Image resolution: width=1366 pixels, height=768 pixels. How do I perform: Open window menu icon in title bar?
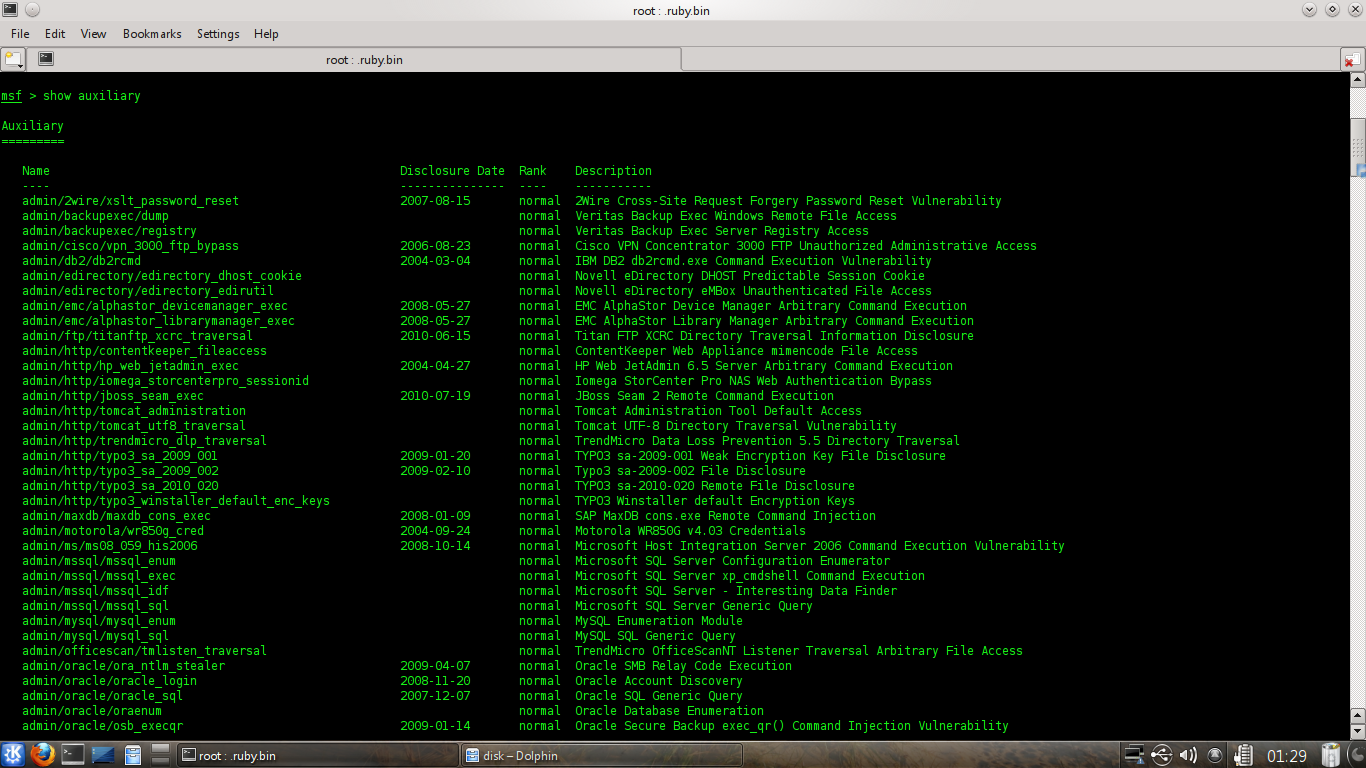coord(9,10)
